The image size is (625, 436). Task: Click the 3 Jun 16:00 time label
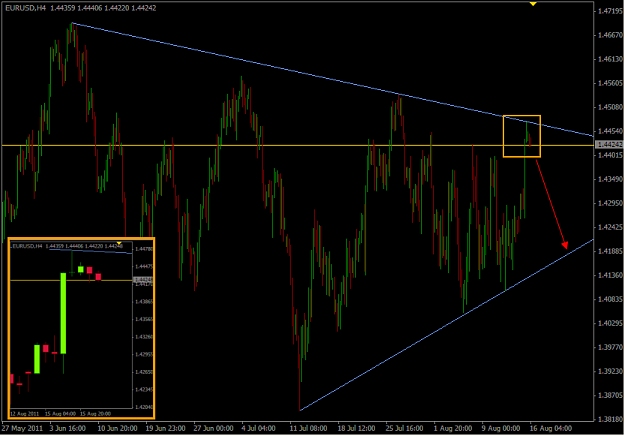click(68, 428)
